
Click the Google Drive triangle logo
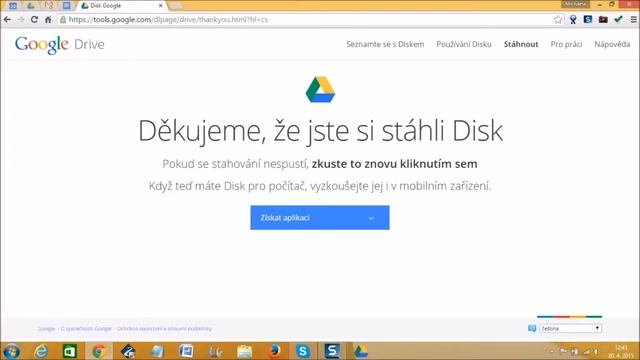[x=320, y=89]
